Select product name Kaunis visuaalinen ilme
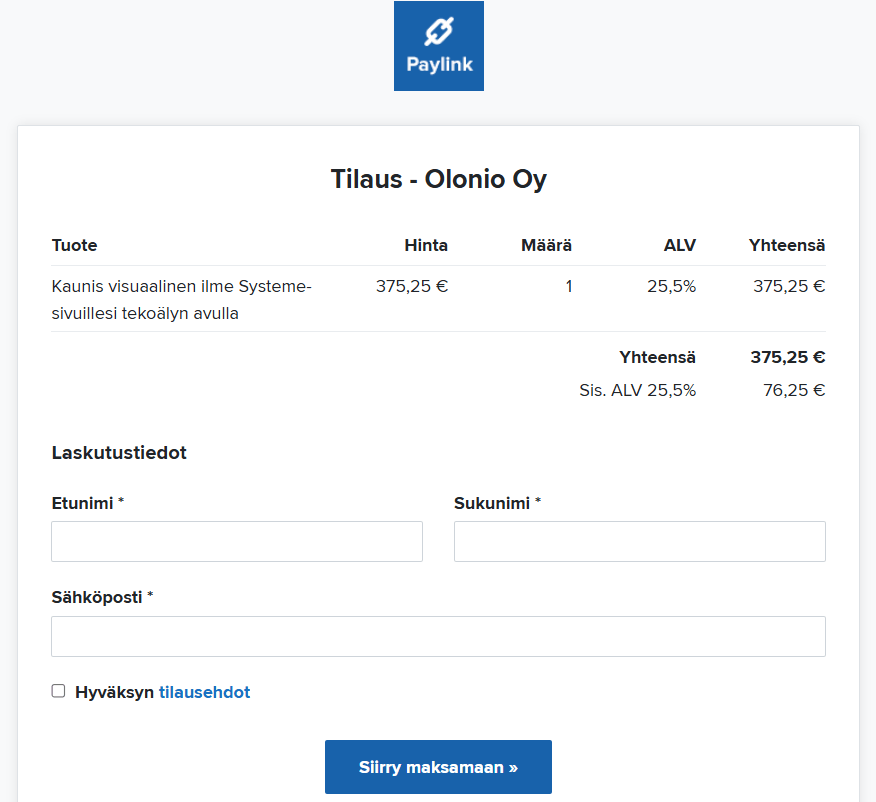This screenshot has width=876, height=802. [182, 300]
